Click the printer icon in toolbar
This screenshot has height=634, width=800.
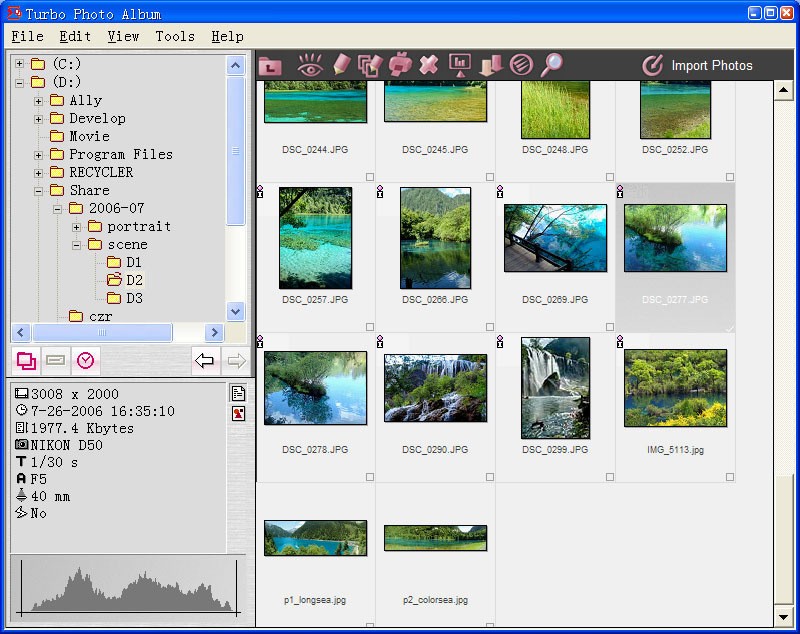400,66
